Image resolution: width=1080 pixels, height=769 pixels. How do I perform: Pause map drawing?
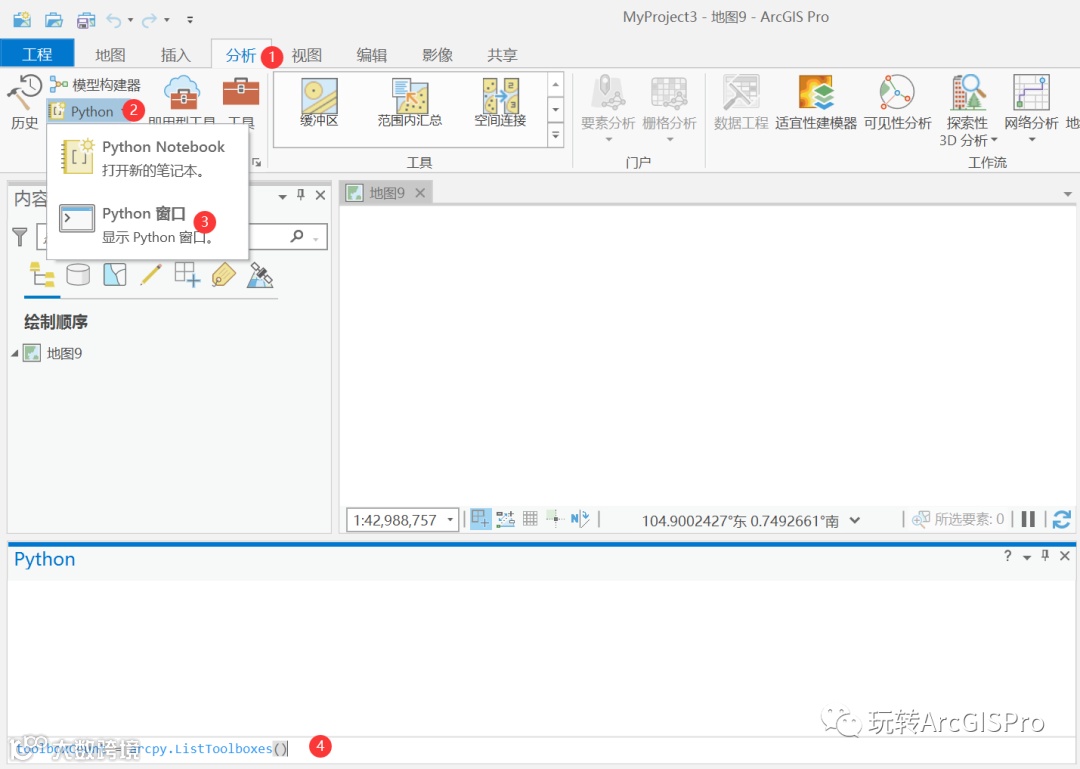(x=1028, y=519)
